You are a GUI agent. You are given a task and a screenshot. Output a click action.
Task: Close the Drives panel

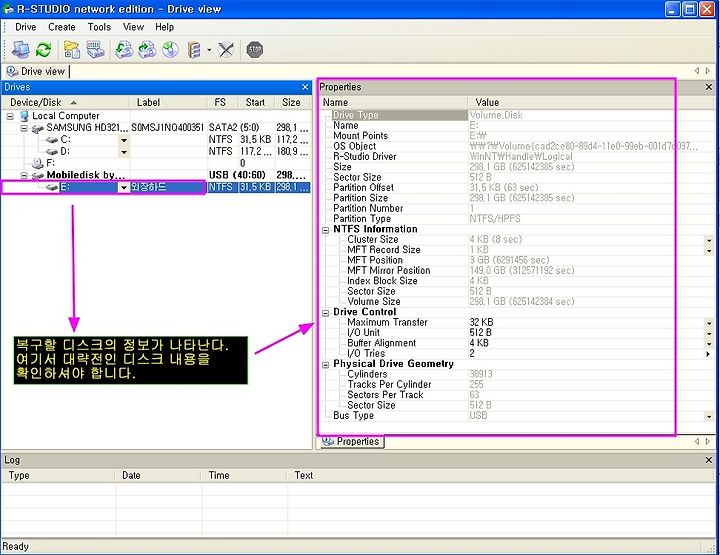(x=305, y=87)
